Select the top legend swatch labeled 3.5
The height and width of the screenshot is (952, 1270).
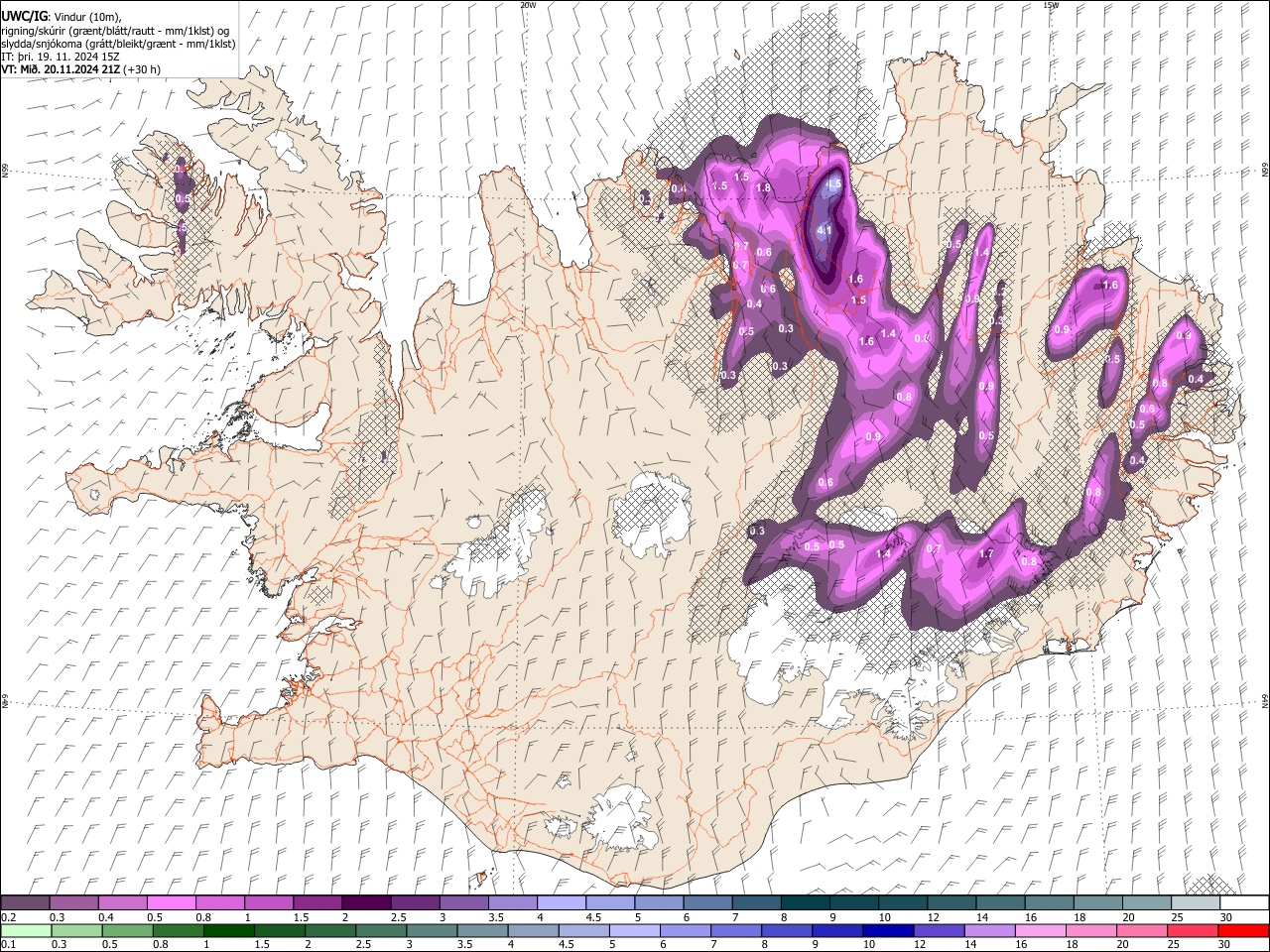click(512, 903)
